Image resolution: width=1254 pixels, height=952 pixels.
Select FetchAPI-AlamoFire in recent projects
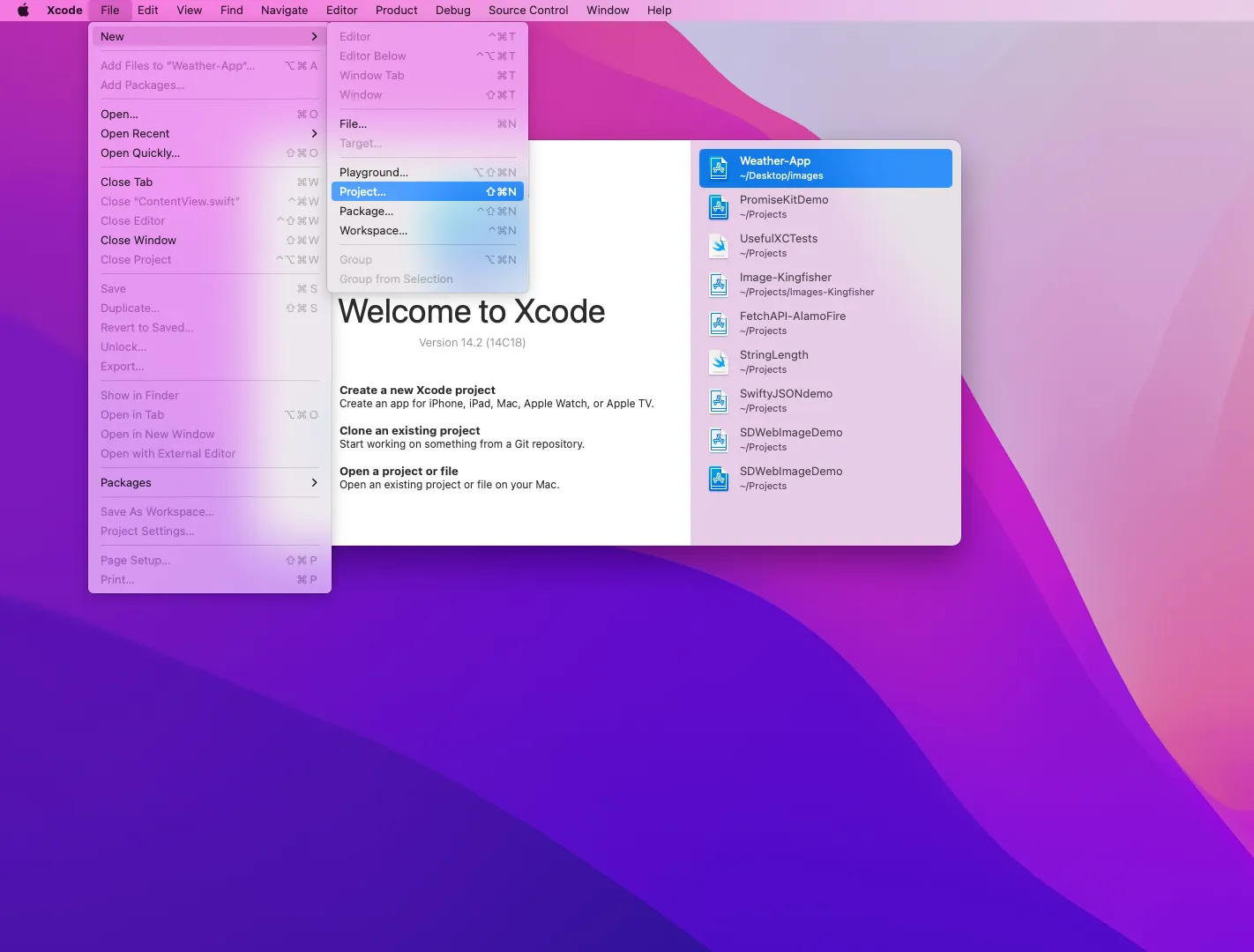(x=825, y=323)
